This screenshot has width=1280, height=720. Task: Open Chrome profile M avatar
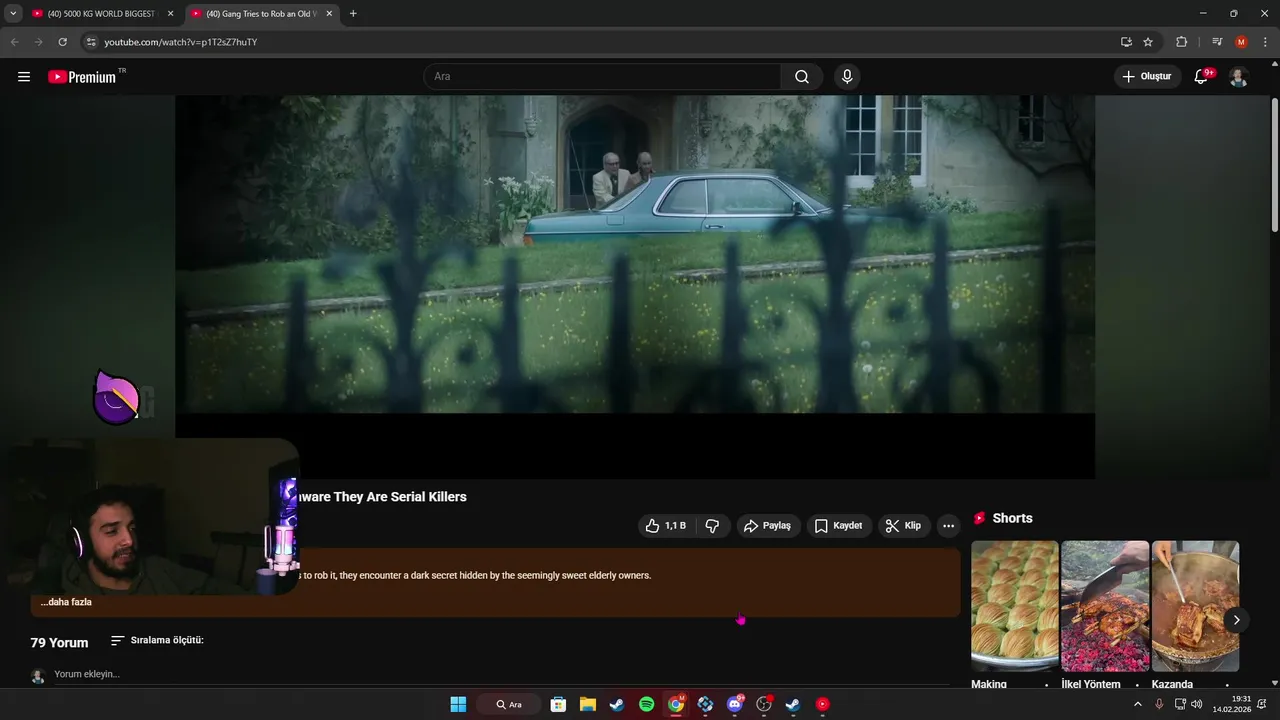click(1241, 42)
